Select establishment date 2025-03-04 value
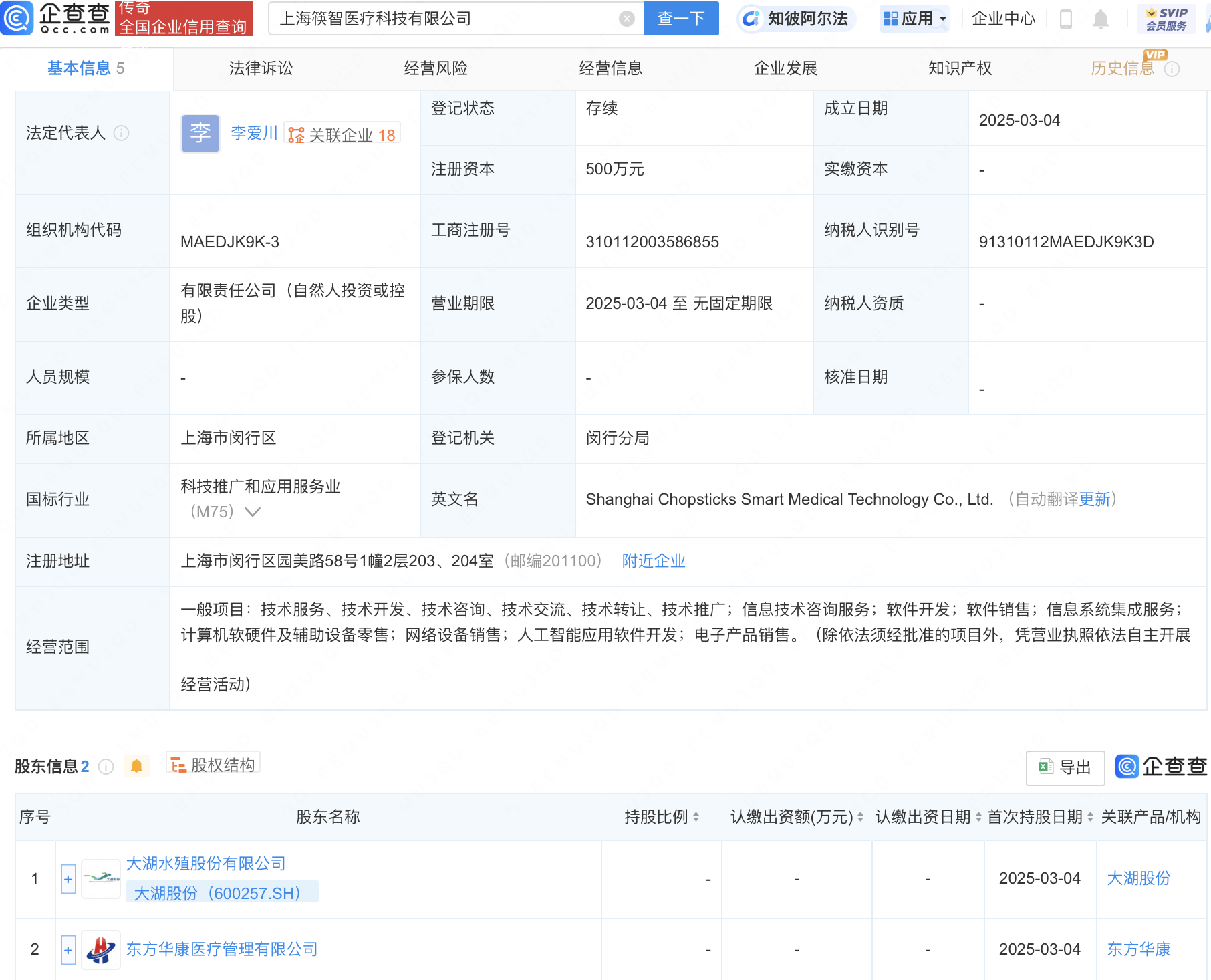The image size is (1211, 980). (x=1020, y=120)
